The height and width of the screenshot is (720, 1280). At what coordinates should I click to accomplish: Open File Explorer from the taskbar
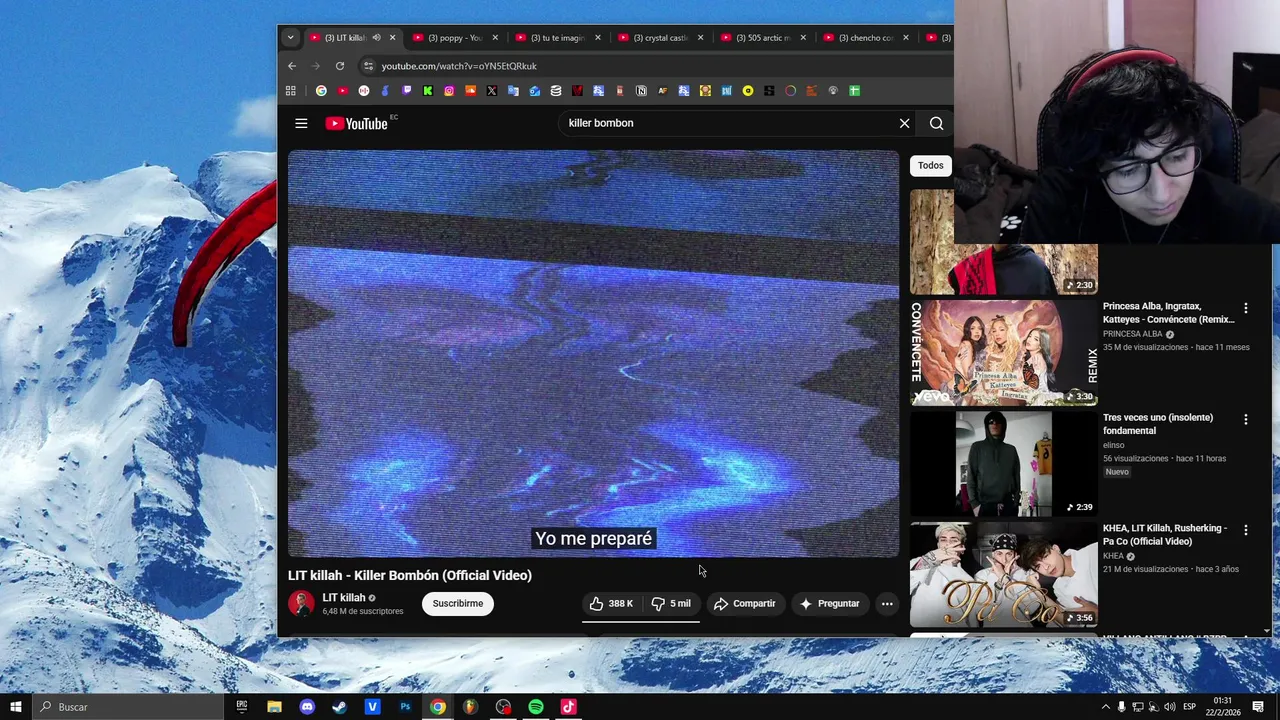point(274,707)
